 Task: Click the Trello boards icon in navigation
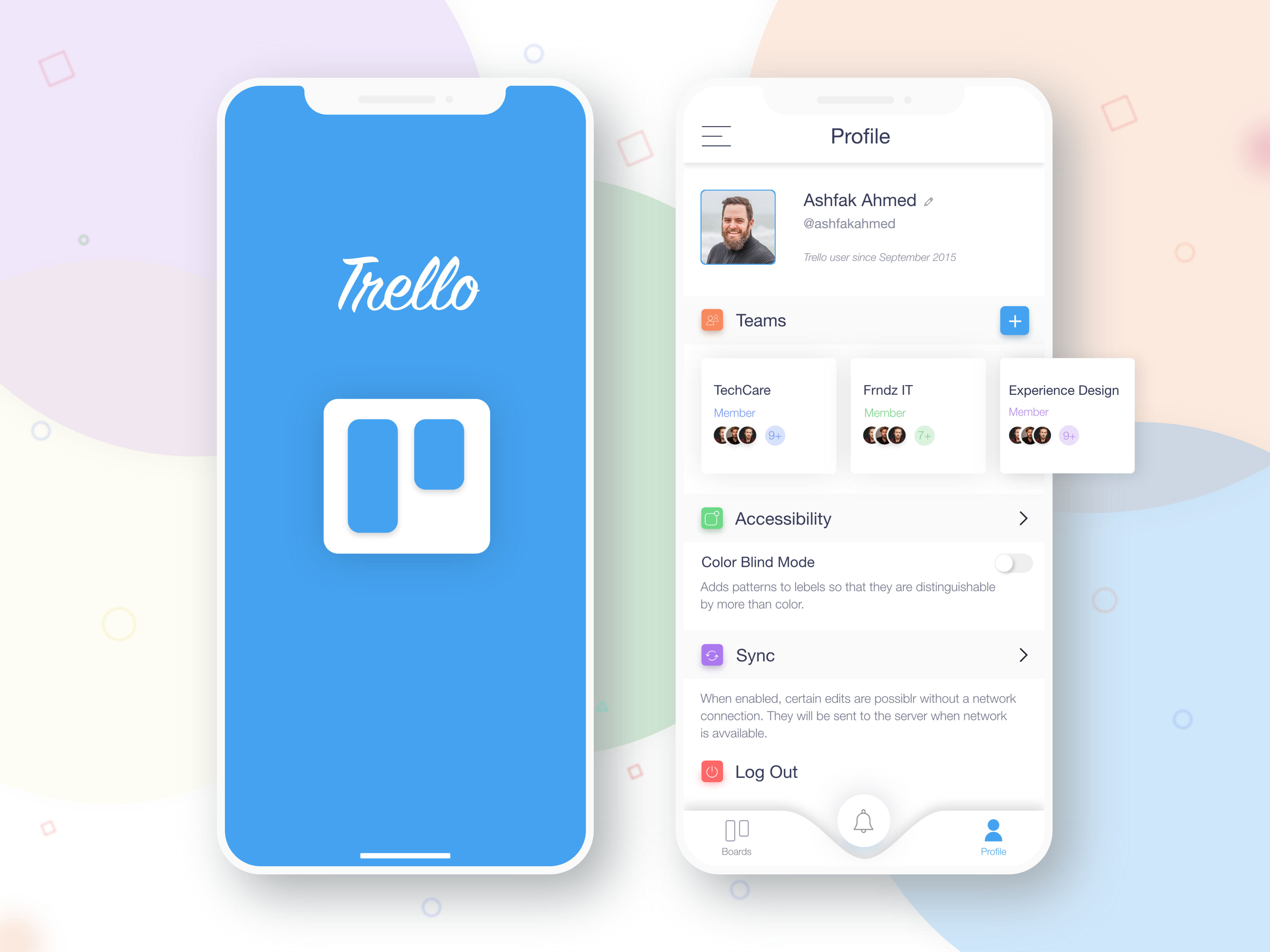coord(737,840)
